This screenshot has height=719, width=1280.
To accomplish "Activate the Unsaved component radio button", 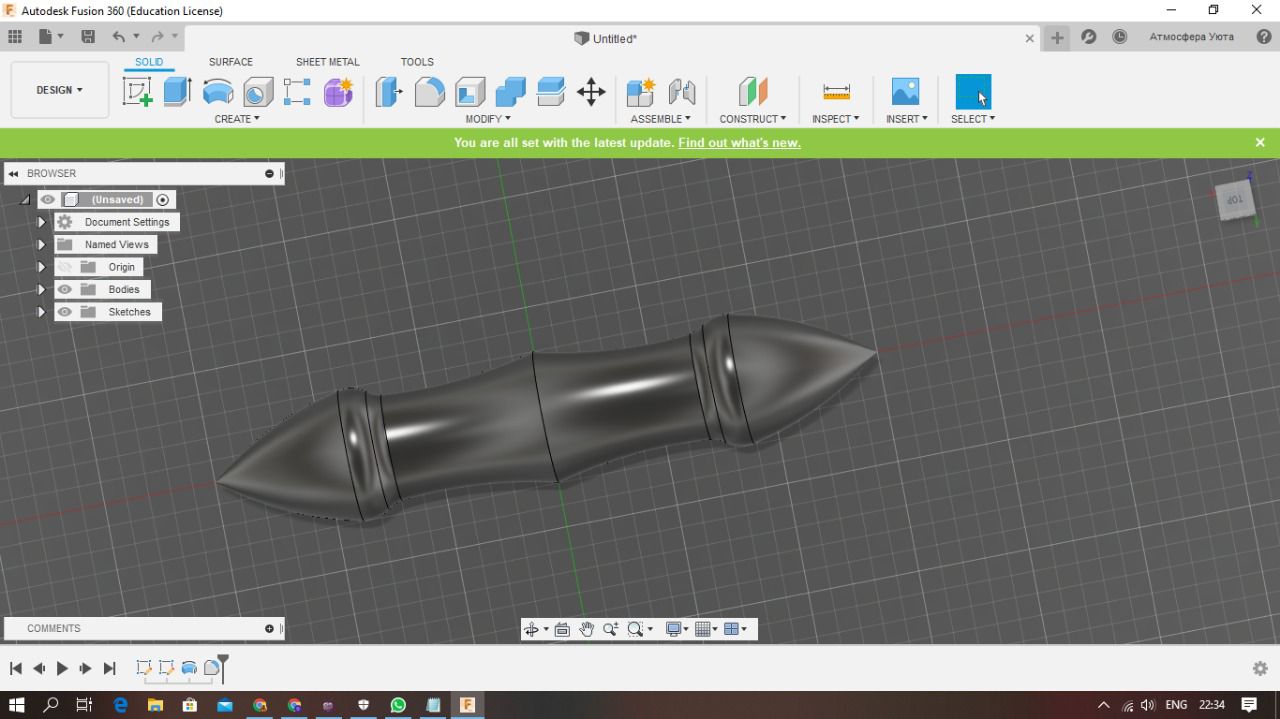I will point(163,200).
